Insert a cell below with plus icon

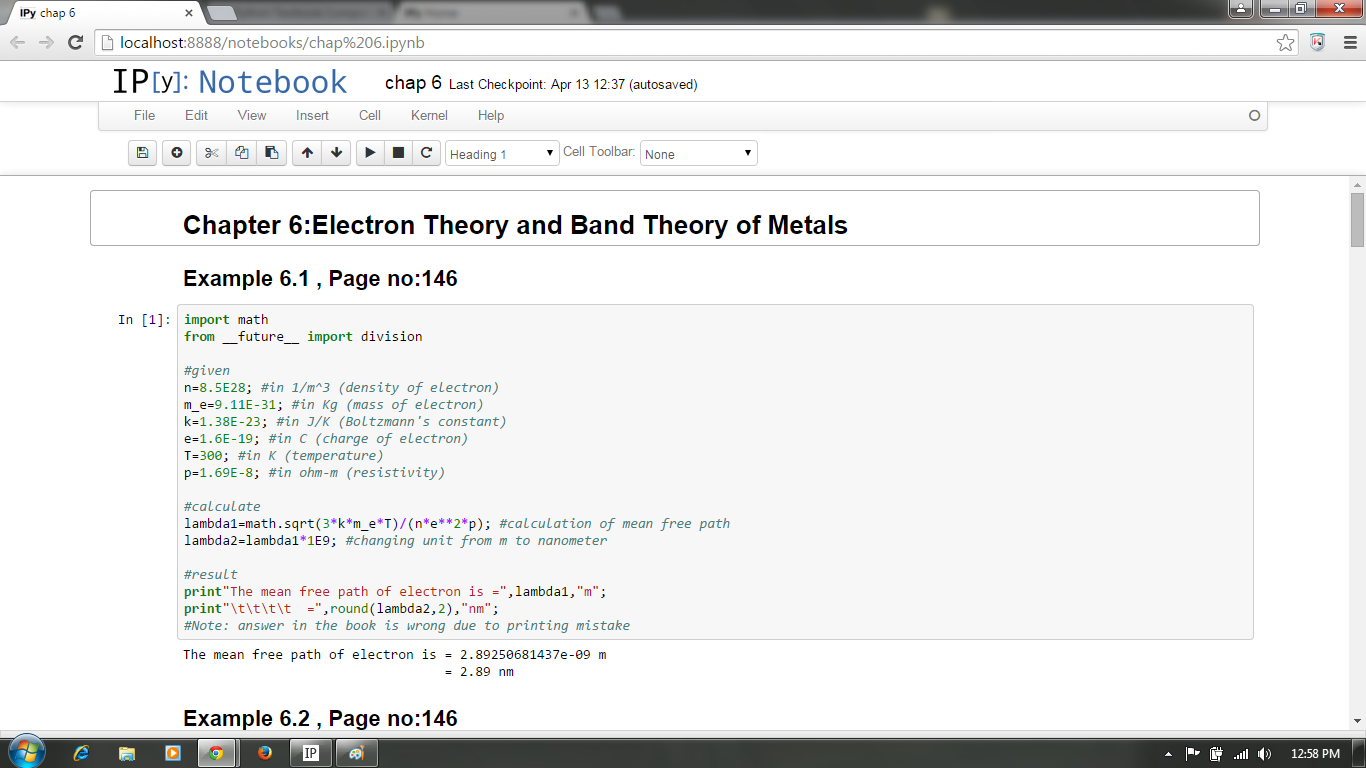click(x=177, y=153)
